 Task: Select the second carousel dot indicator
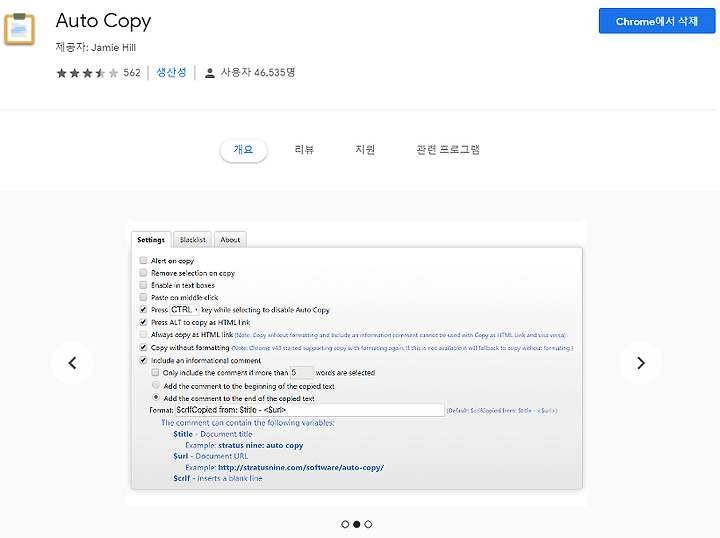click(x=356, y=524)
